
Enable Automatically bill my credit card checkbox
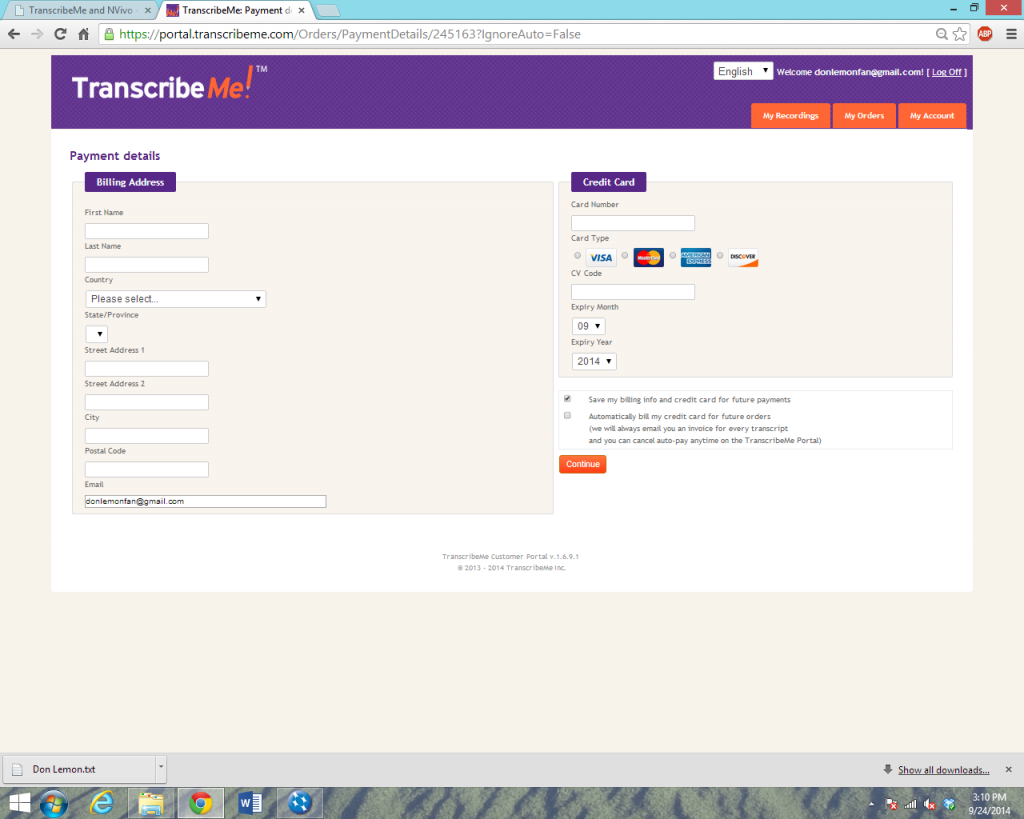[568, 415]
